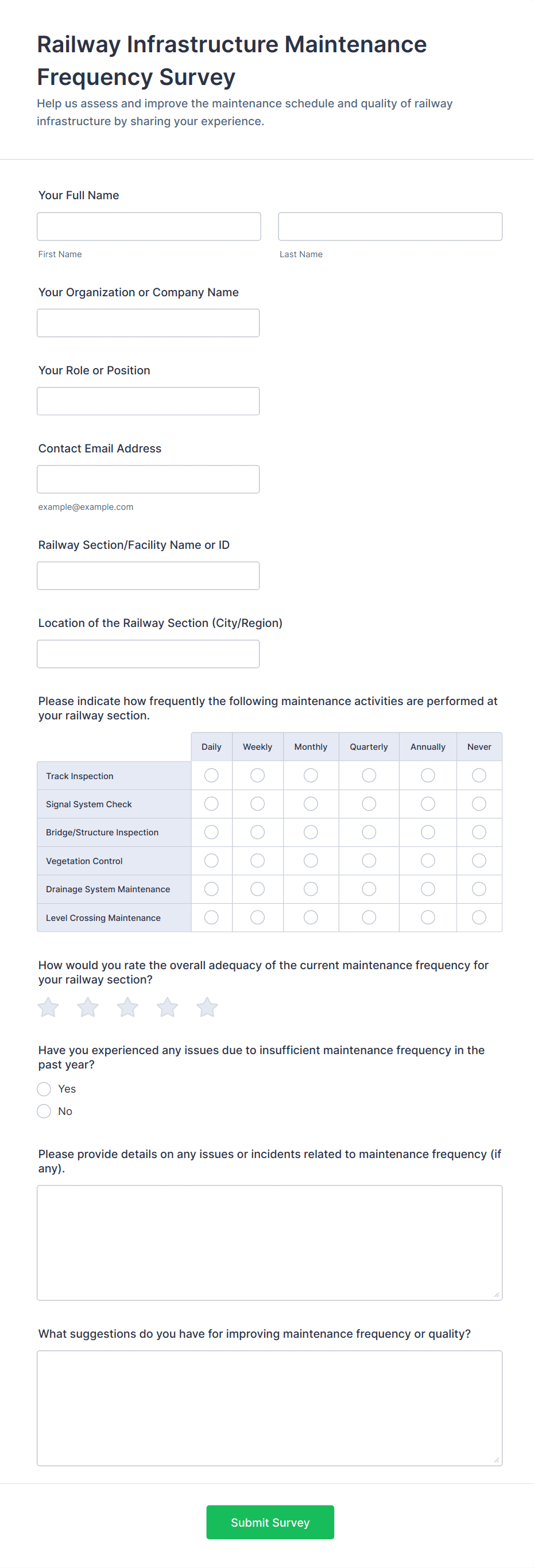Focus the First Name field
Image resolution: width=534 pixels, height=1568 pixels.
[149, 226]
